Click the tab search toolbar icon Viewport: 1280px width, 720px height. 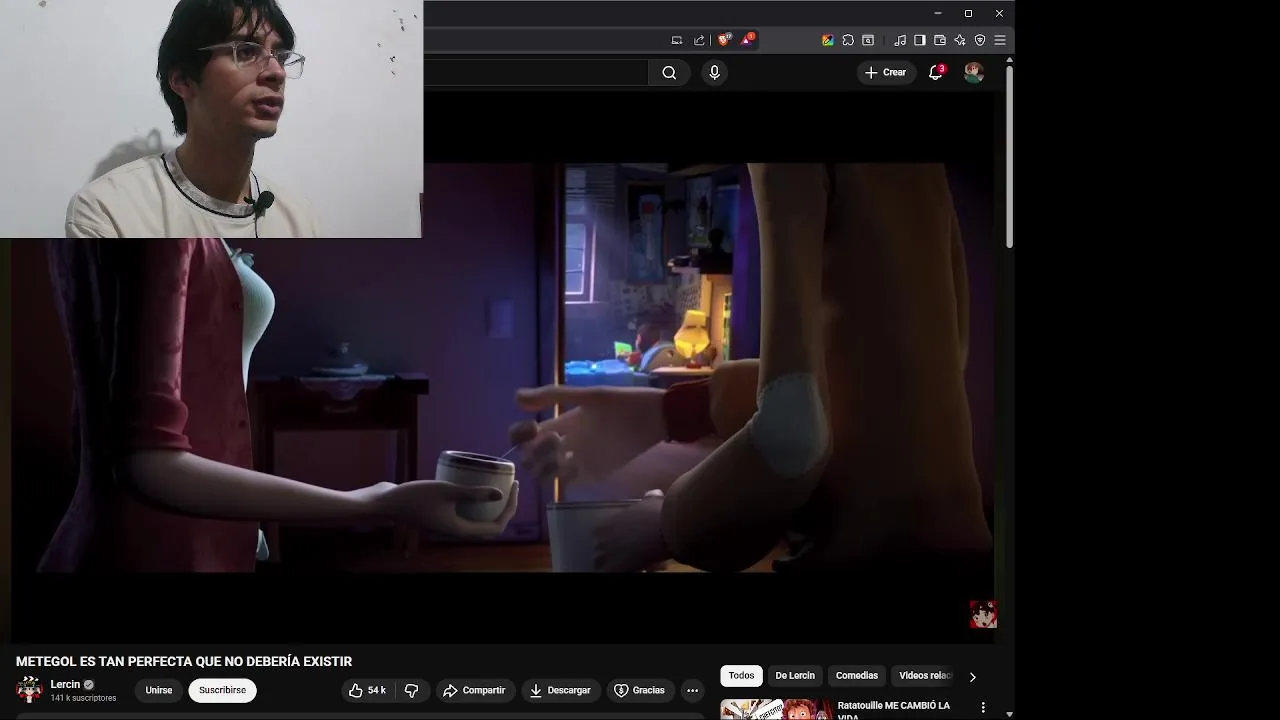(x=868, y=40)
